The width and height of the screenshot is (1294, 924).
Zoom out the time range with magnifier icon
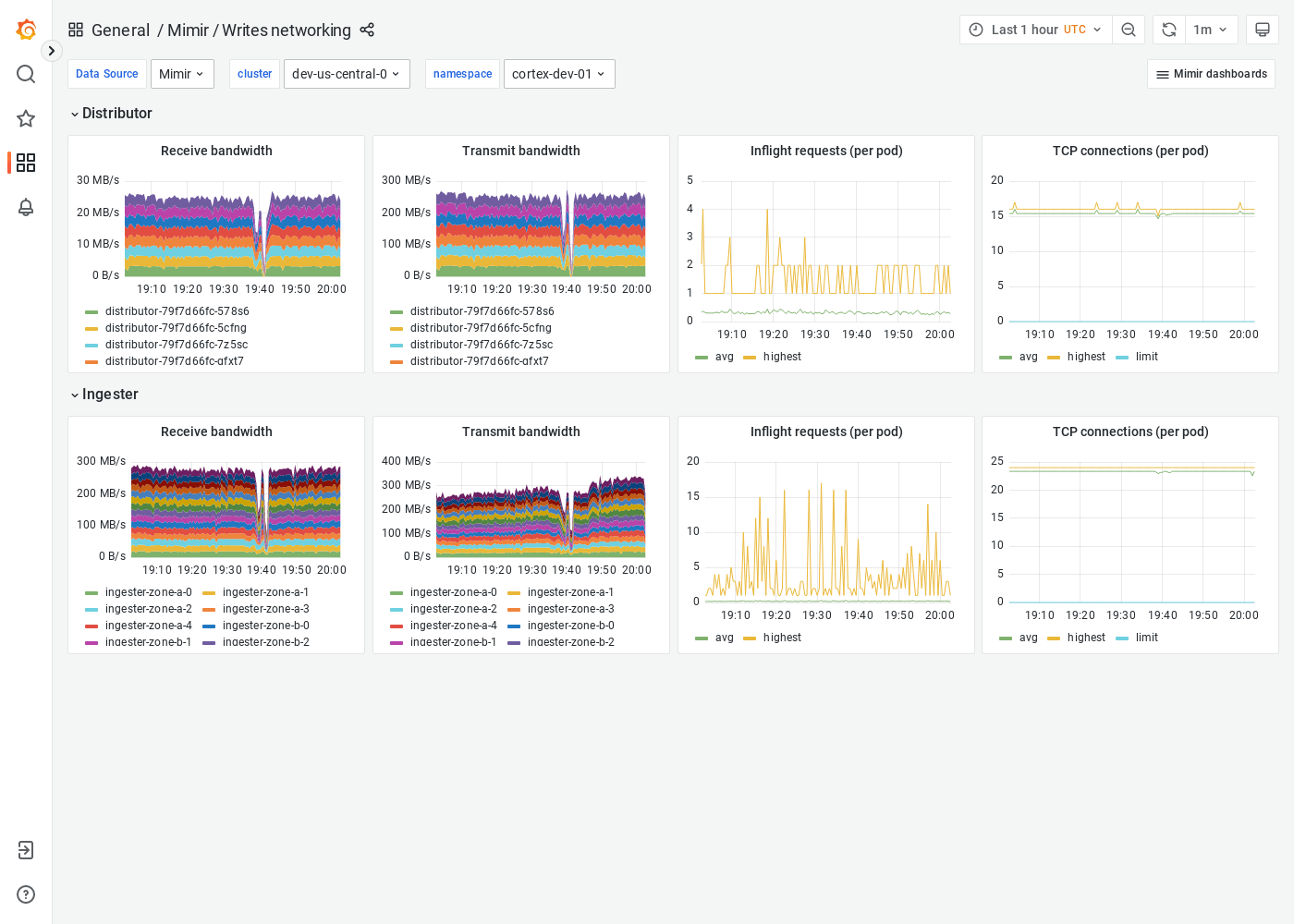pos(1129,29)
